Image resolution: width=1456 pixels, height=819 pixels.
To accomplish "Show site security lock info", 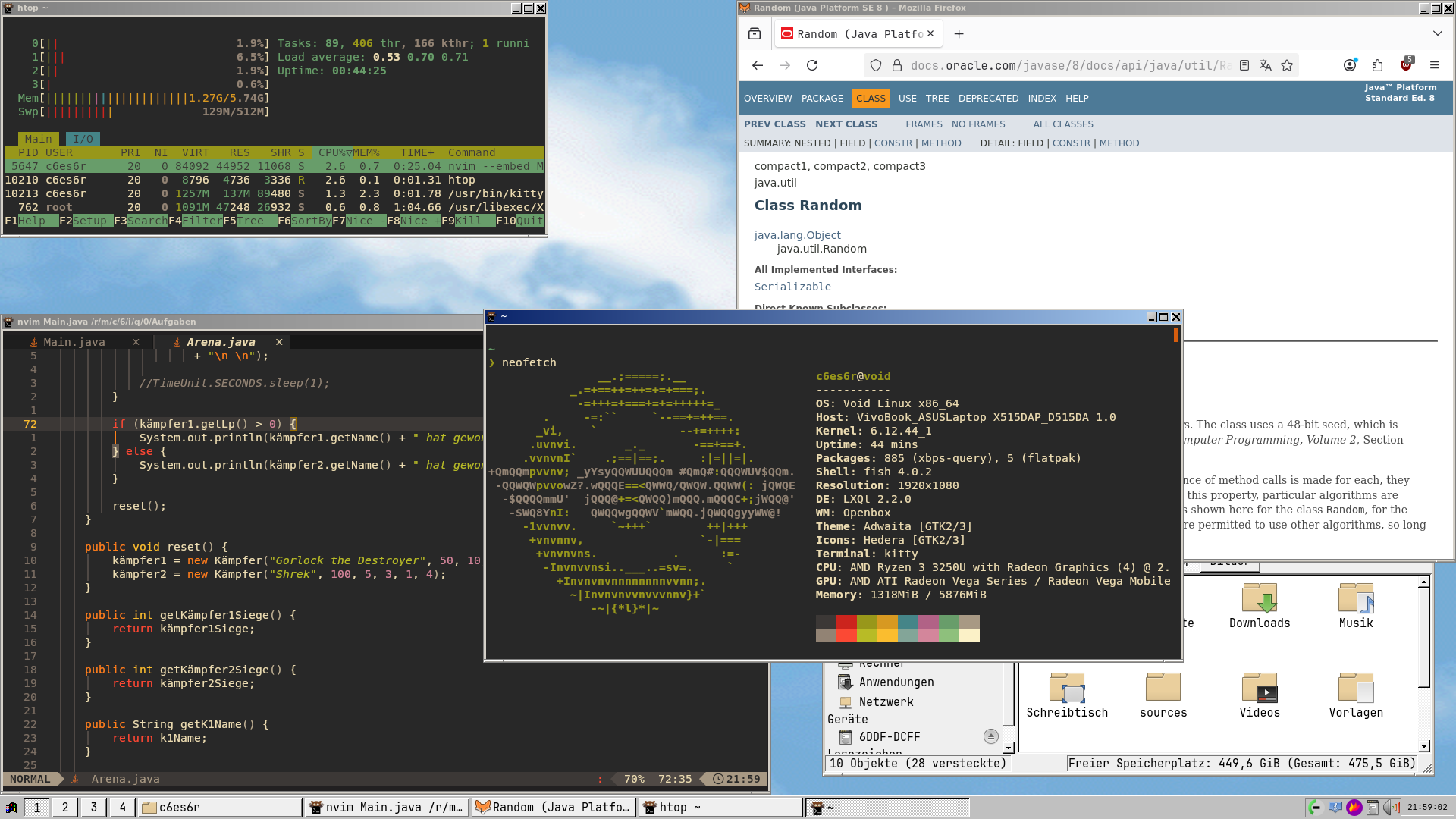I will click(896, 66).
